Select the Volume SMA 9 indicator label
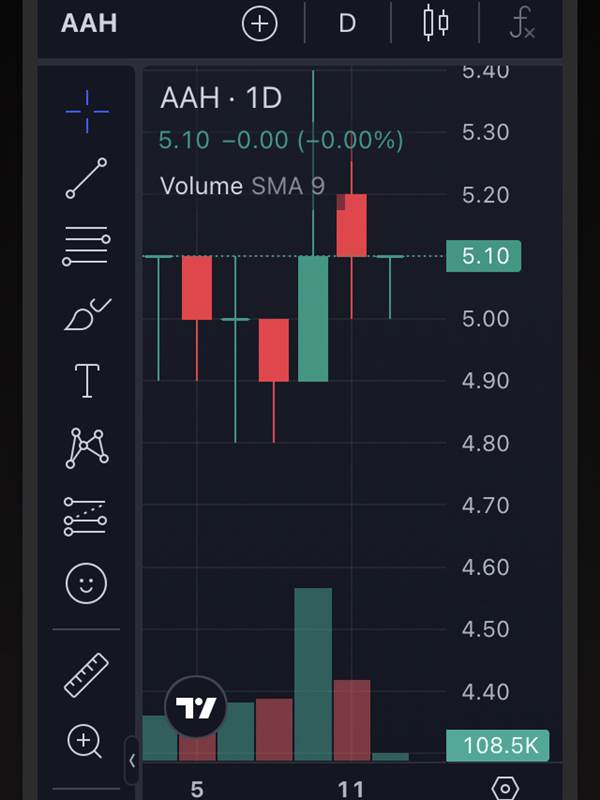This screenshot has width=600, height=800. pos(242,186)
